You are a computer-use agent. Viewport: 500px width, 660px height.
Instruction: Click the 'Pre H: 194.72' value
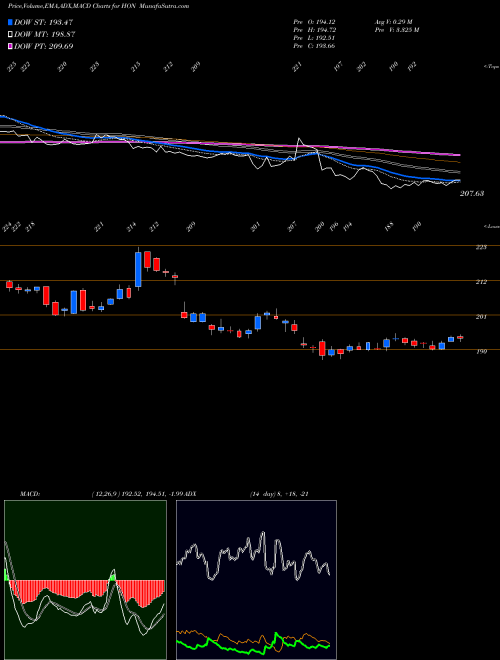tap(314, 29)
